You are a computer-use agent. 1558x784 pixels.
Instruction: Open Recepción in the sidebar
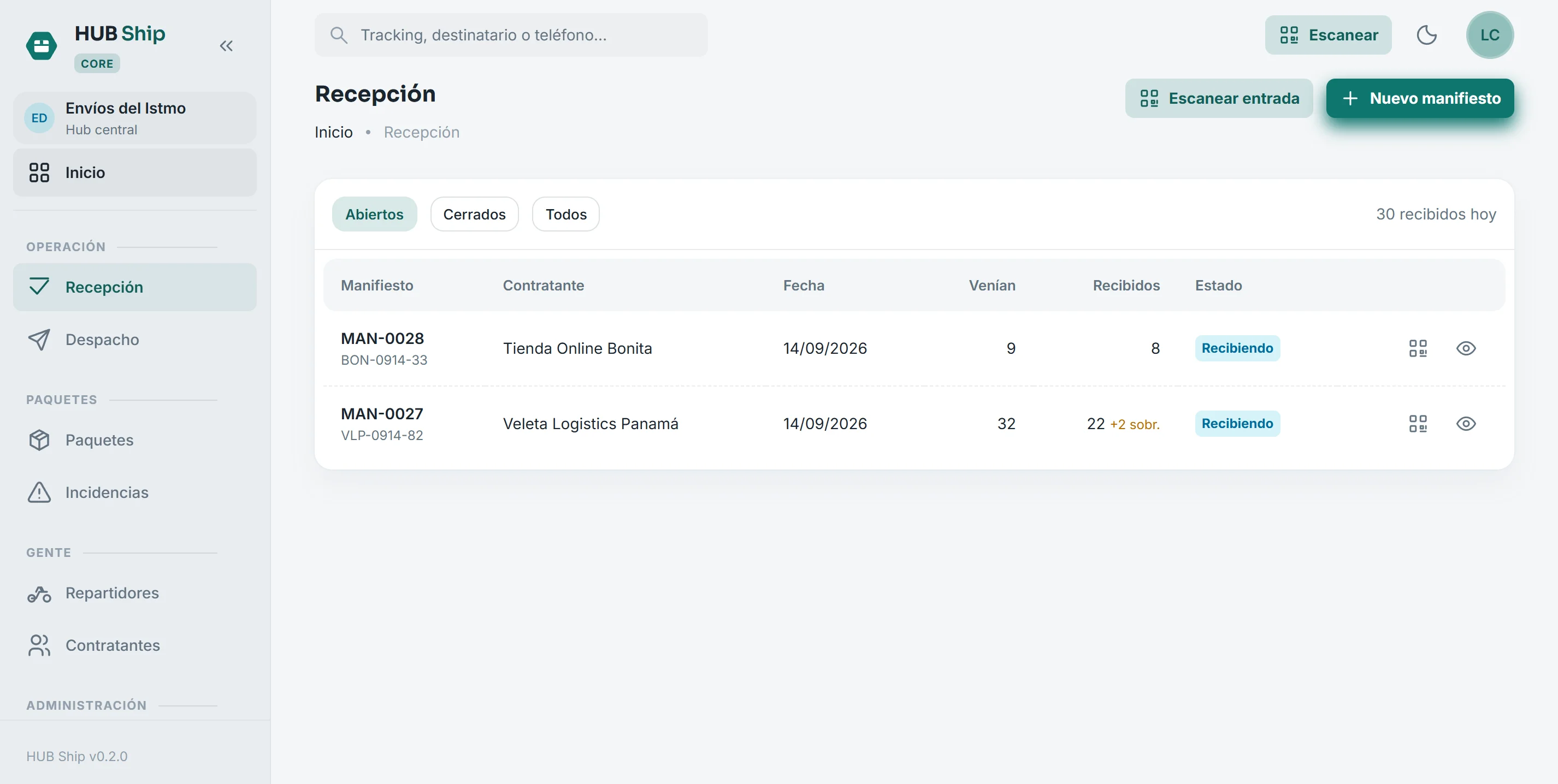point(135,287)
